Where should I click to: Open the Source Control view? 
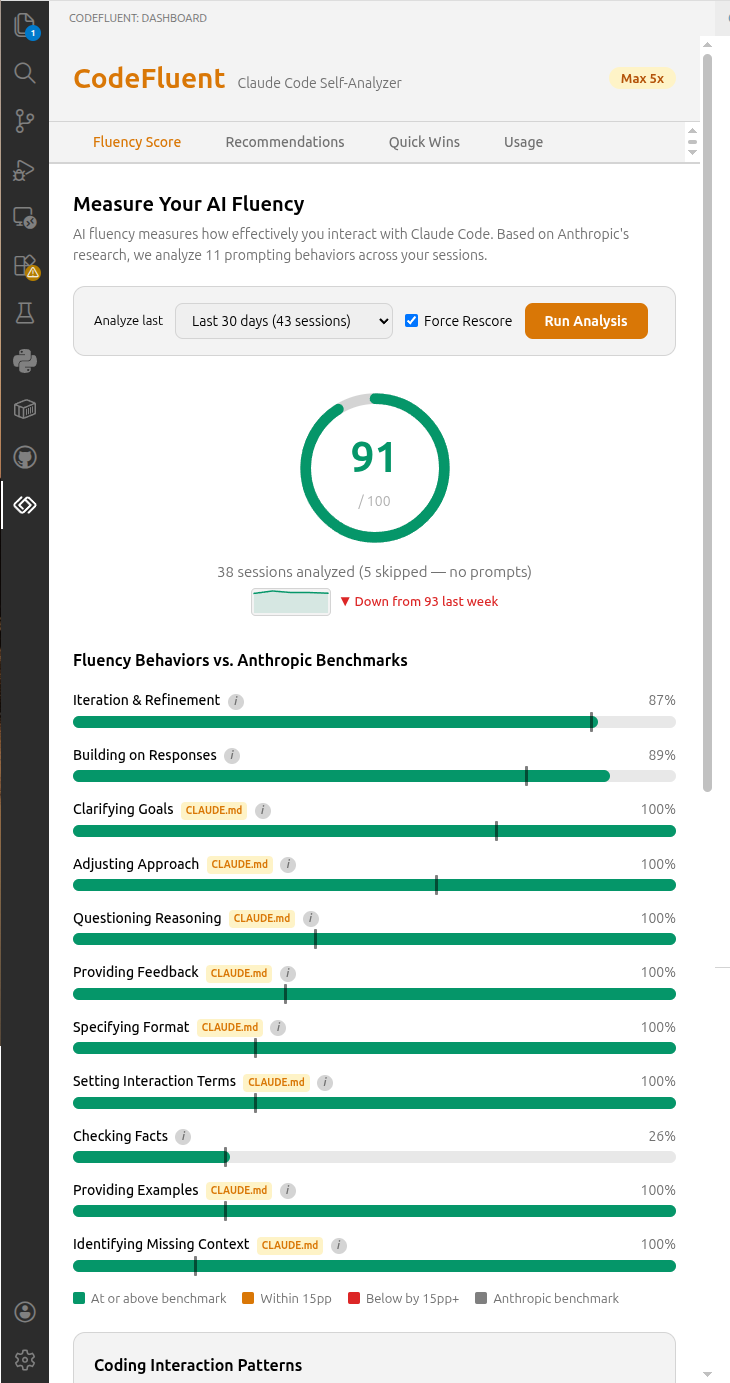point(24,120)
